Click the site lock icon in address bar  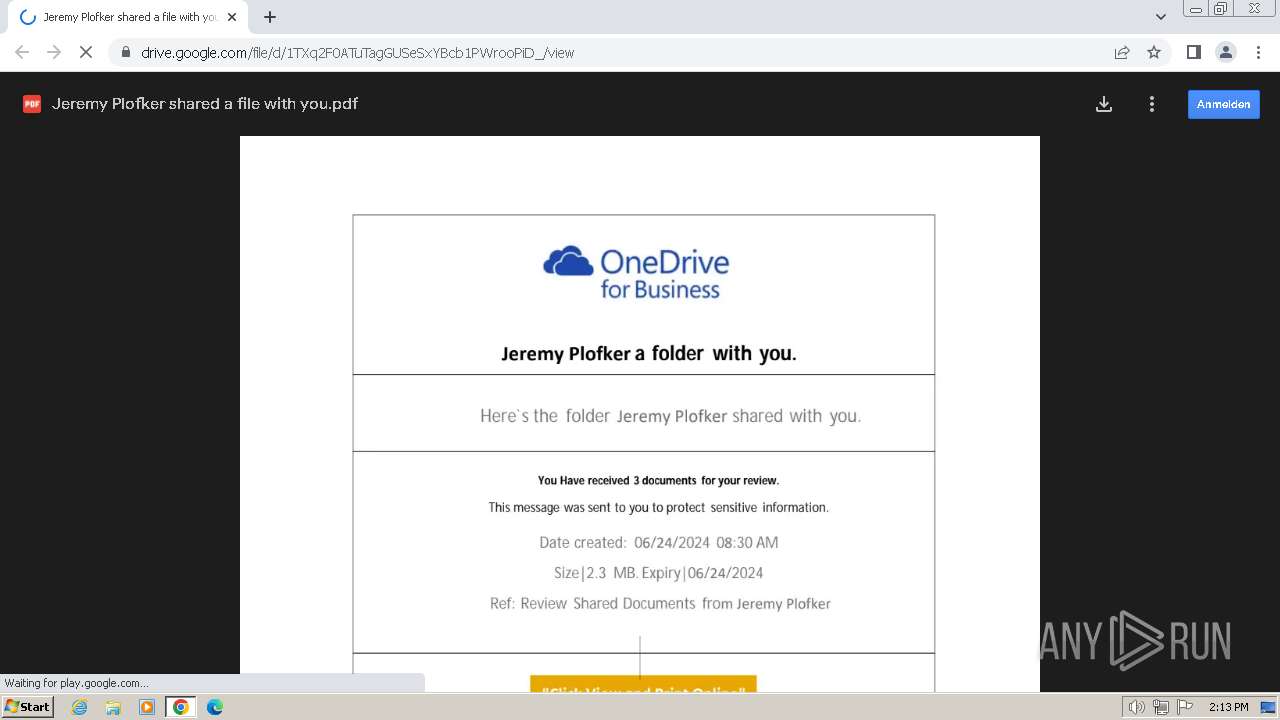(x=126, y=53)
